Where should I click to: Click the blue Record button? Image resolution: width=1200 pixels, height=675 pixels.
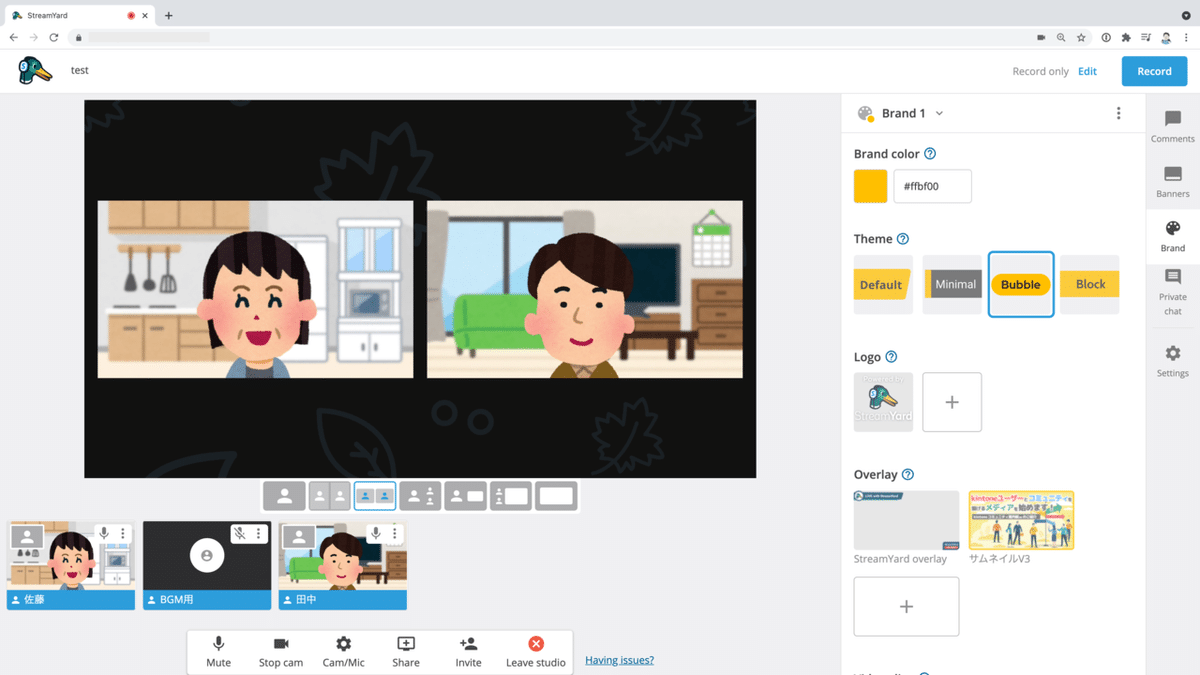(1154, 71)
